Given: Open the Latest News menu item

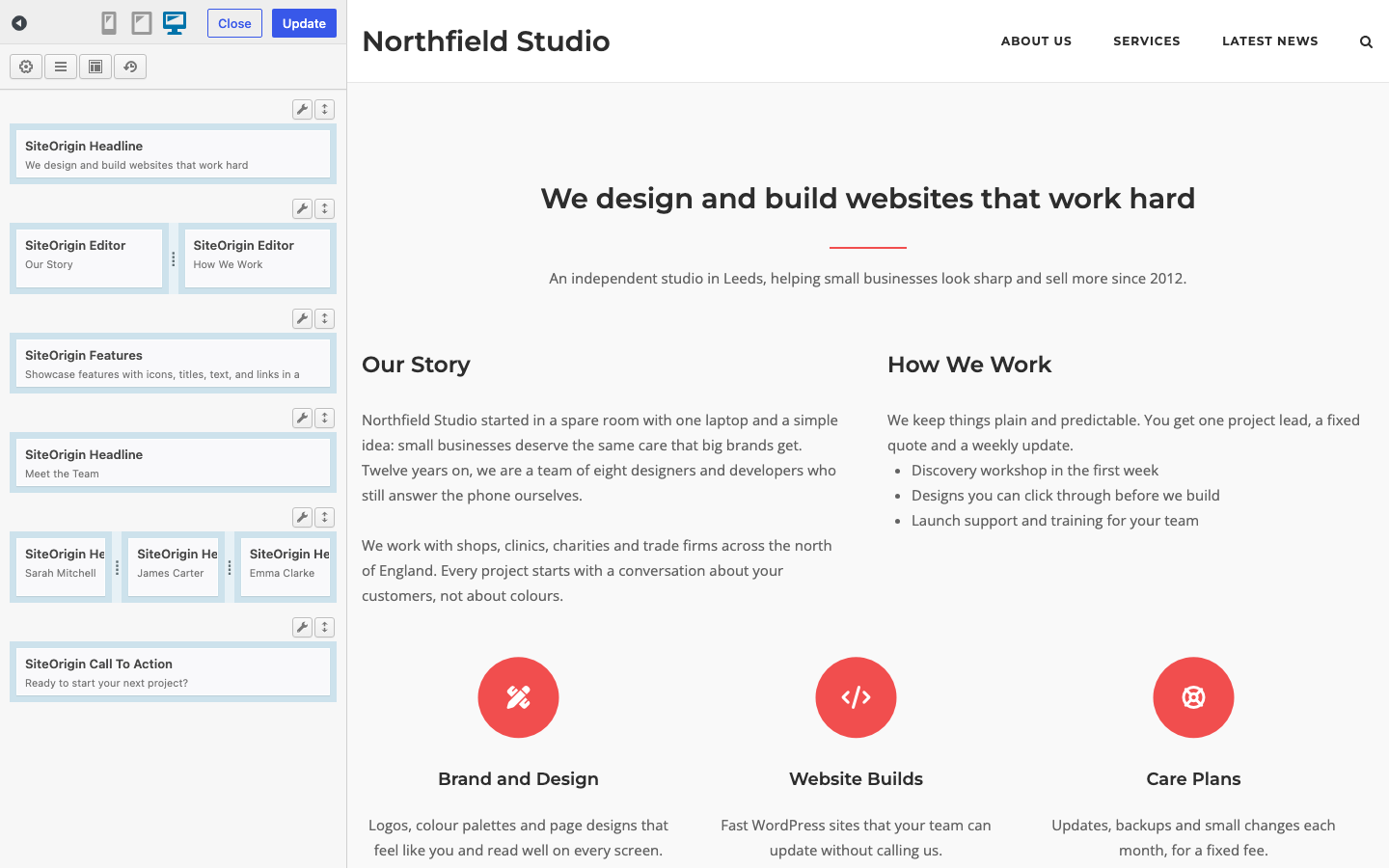Looking at the screenshot, I should pos(1269,41).
